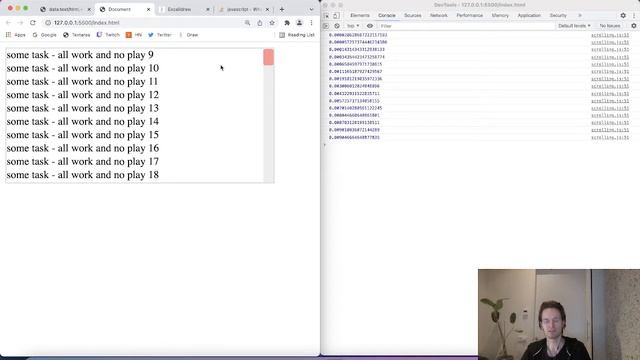Open the DevTools Security panel
The width and height of the screenshot is (640, 360).
pyautogui.click(x=558, y=16)
